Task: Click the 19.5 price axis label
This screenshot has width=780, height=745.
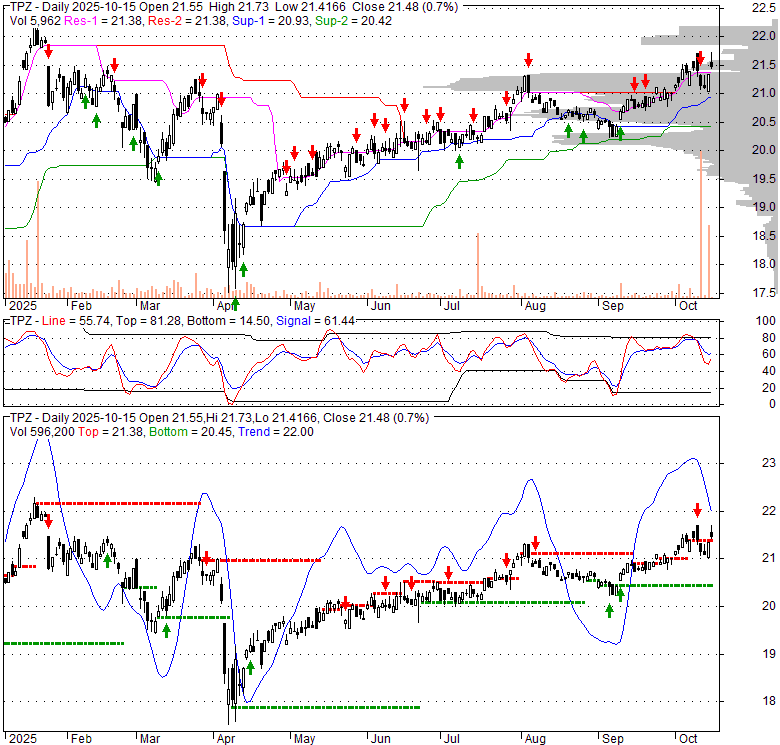Action: tap(764, 179)
